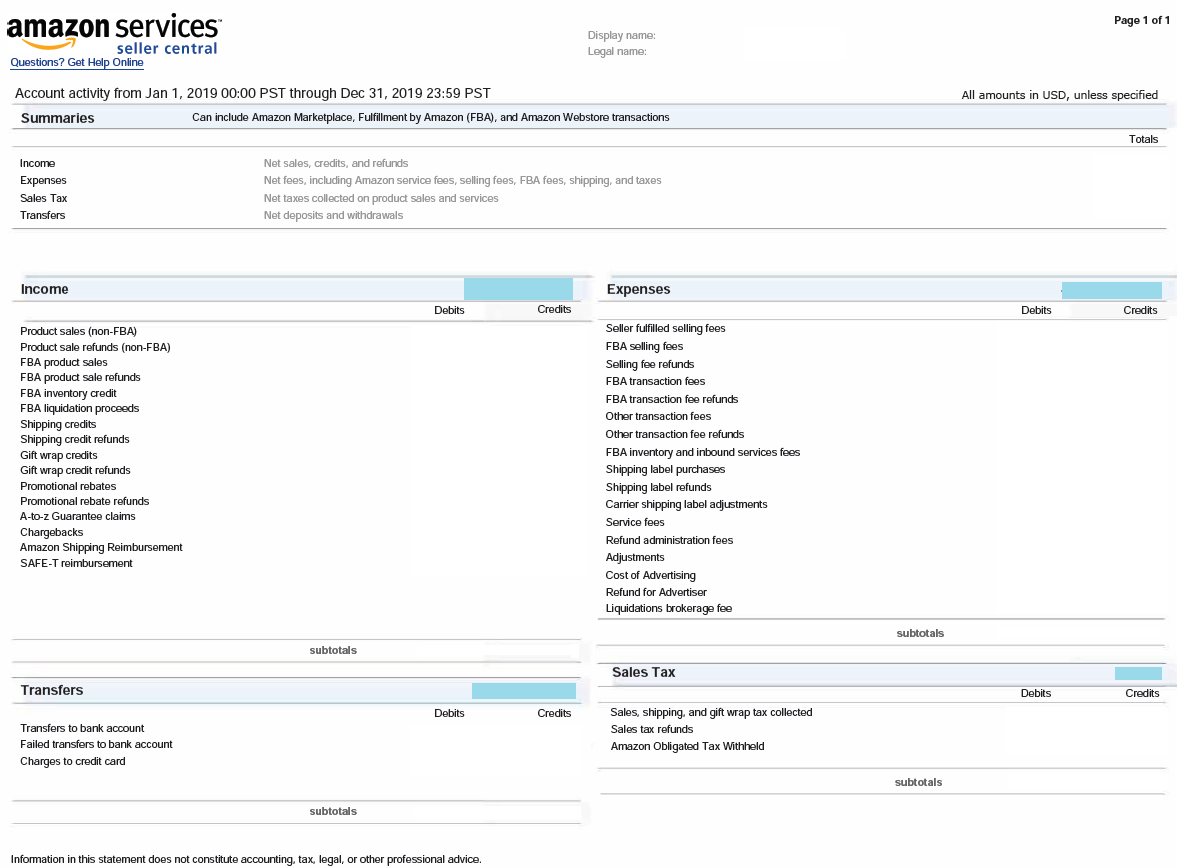
Task: Click the FBA transaction fee refunds row
Action: (x=671, y=400)
